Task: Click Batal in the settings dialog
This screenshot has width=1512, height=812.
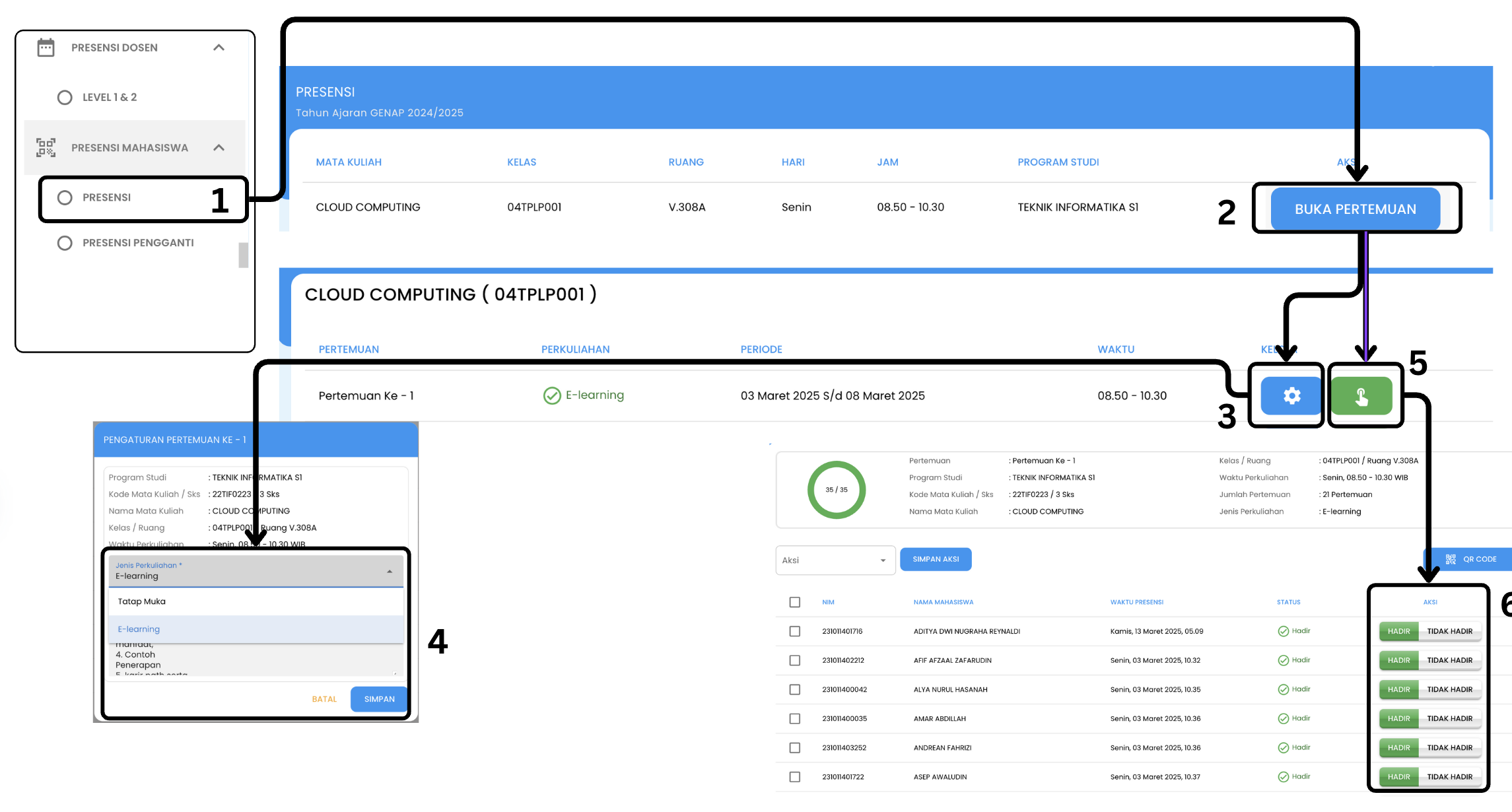Action: click(324, 699)
